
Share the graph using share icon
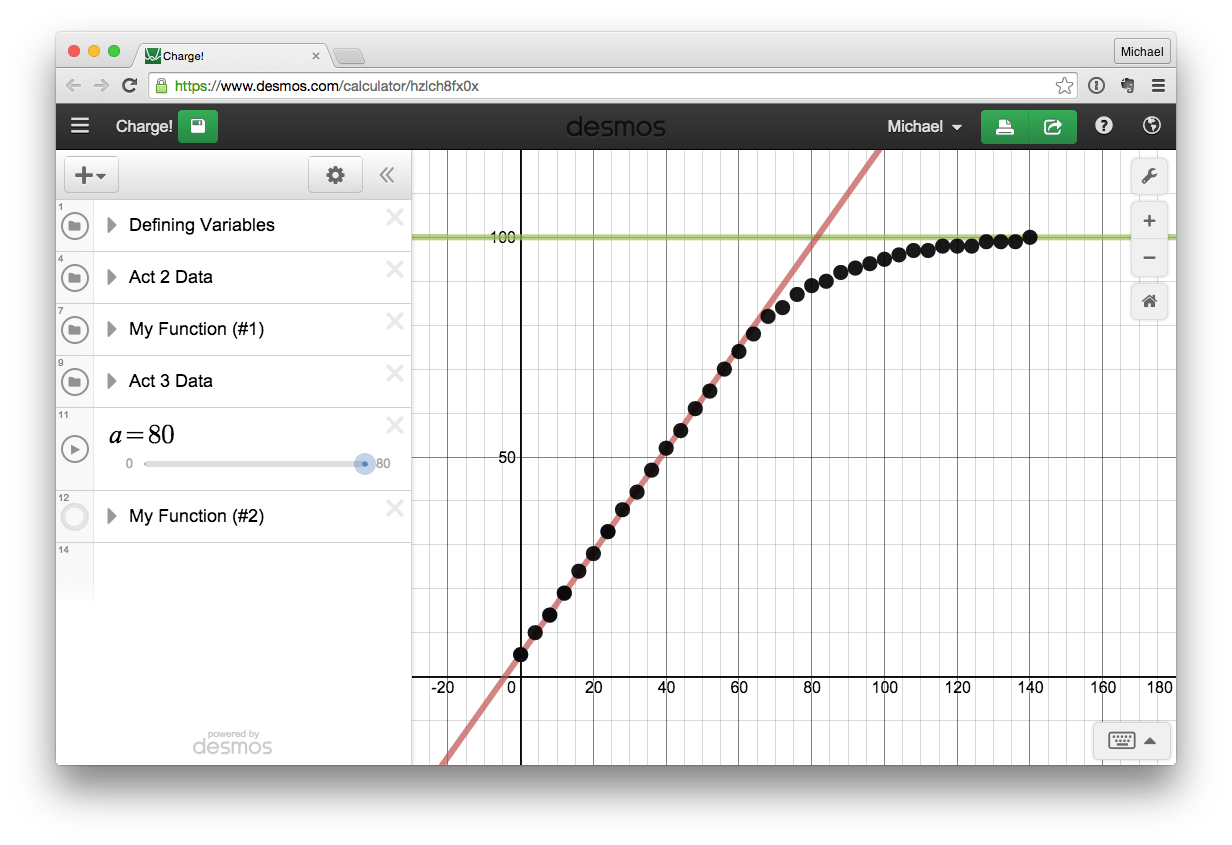pyautogui.click(x=1053, y=127)
